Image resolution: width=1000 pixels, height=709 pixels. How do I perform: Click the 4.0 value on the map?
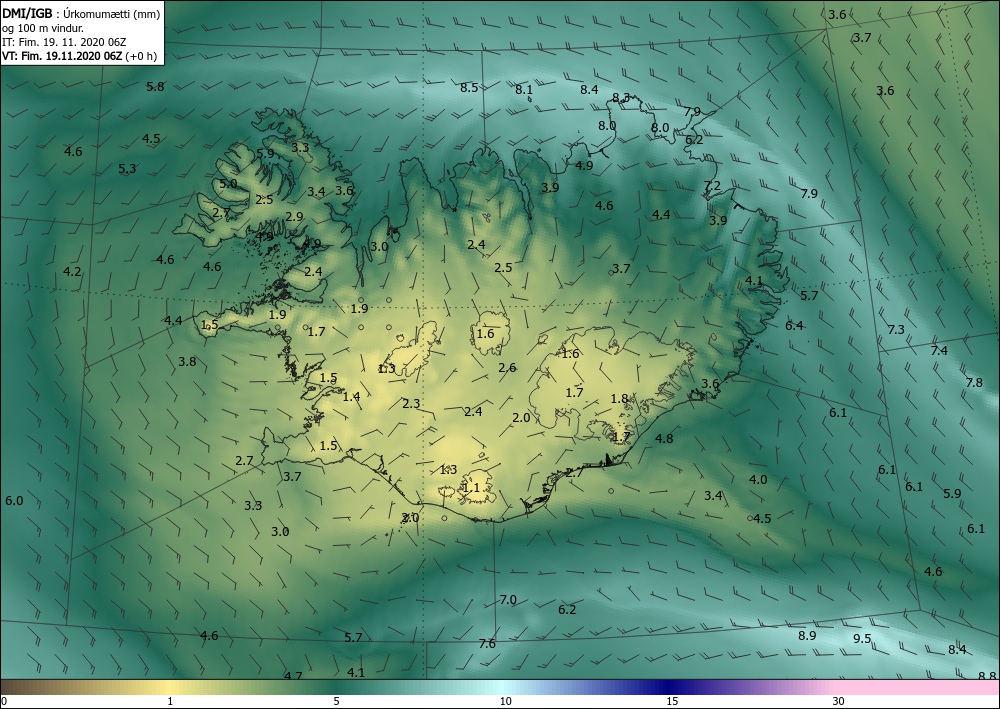click(758, 480)
